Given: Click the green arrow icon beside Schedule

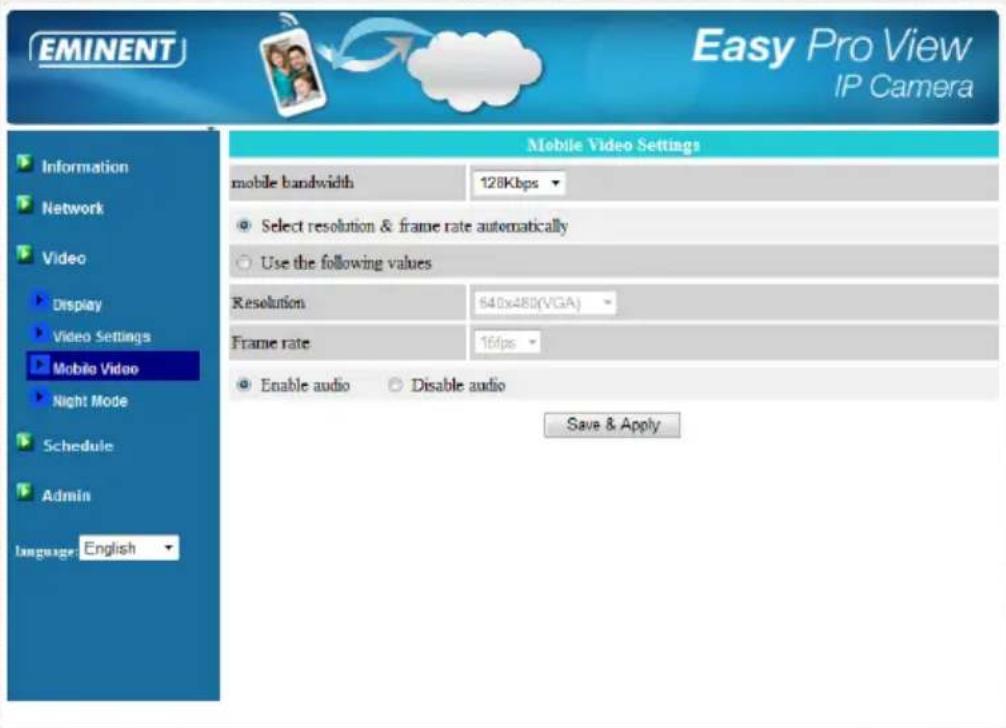Looking at the screenshot, I should tap(24, 441).
